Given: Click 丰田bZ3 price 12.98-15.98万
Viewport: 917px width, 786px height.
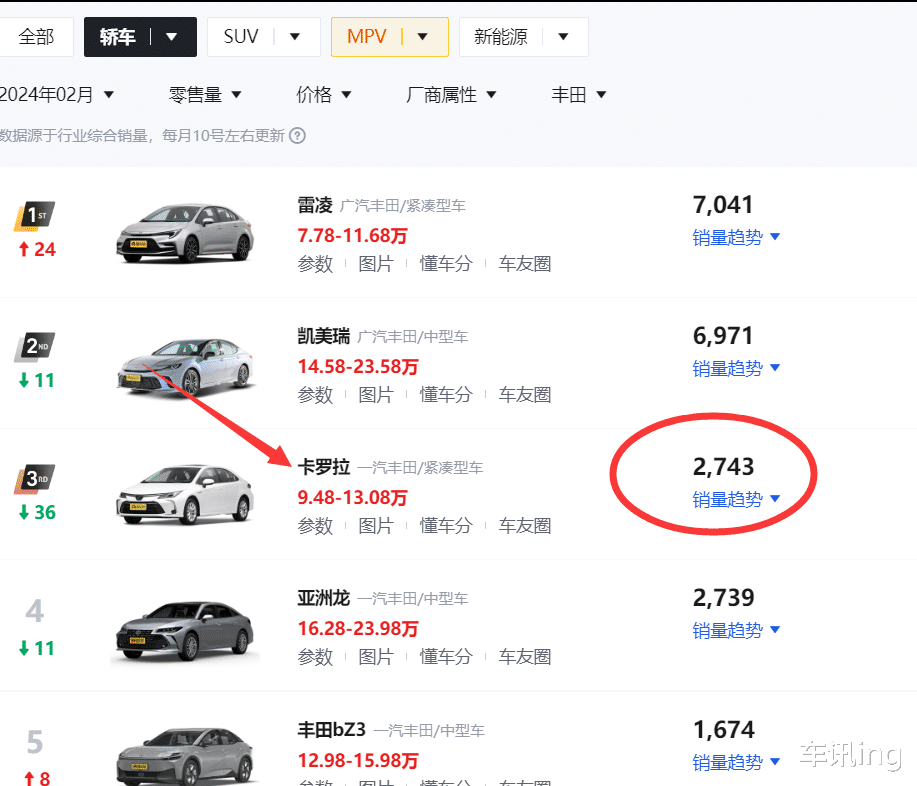Looking at the screenshot, I should (x=358, y=761).
